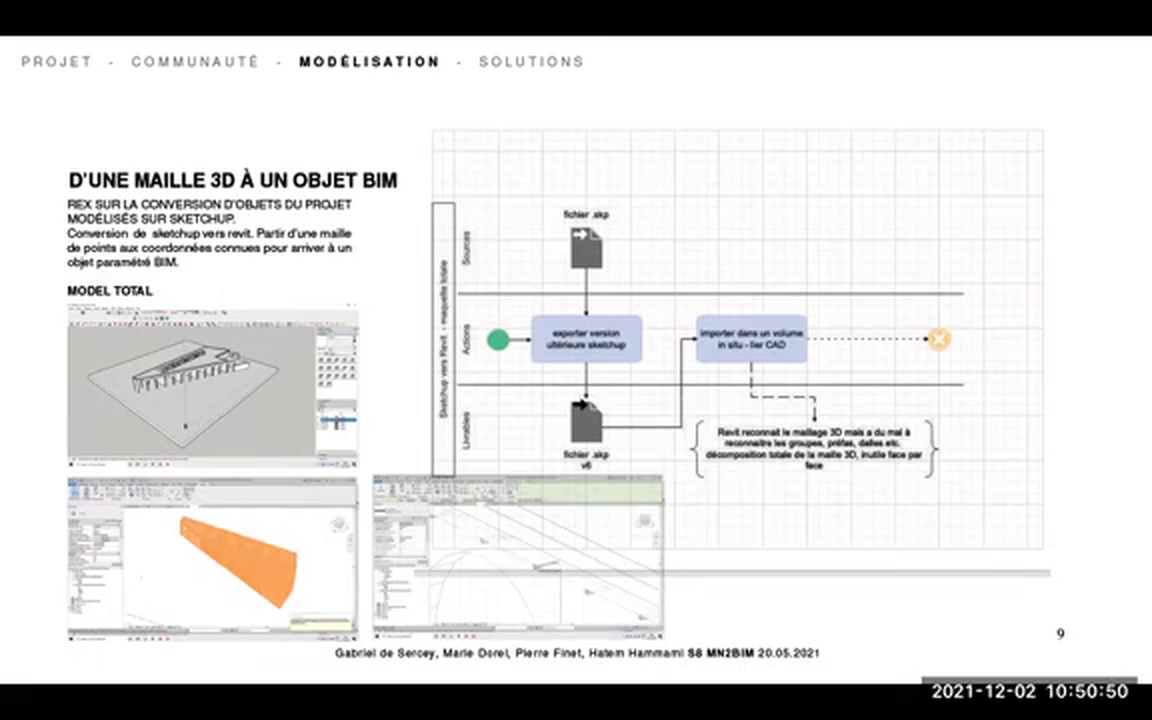Screen dimensions: 1152x720
Task: Select the MODÉLISATION header tab
Action: (x=369, y=62)
